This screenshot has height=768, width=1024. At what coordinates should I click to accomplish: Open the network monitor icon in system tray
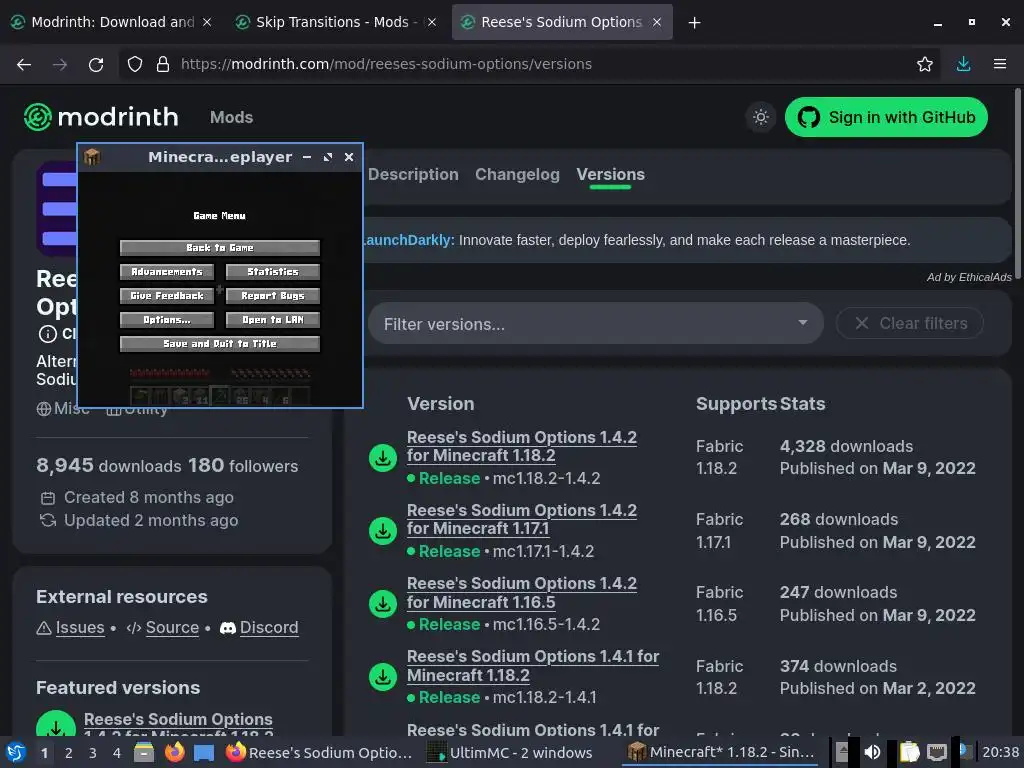937,752
